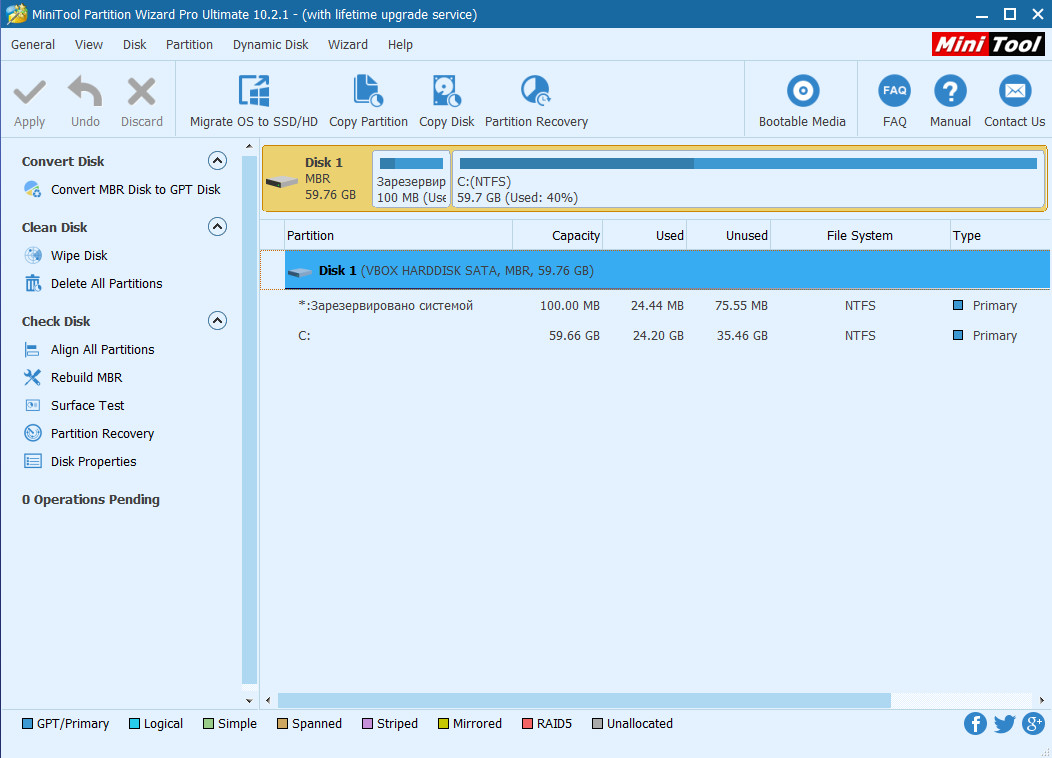Create Bootable Media from the toolbar
1052x758 pixels.
pos(802,101)
